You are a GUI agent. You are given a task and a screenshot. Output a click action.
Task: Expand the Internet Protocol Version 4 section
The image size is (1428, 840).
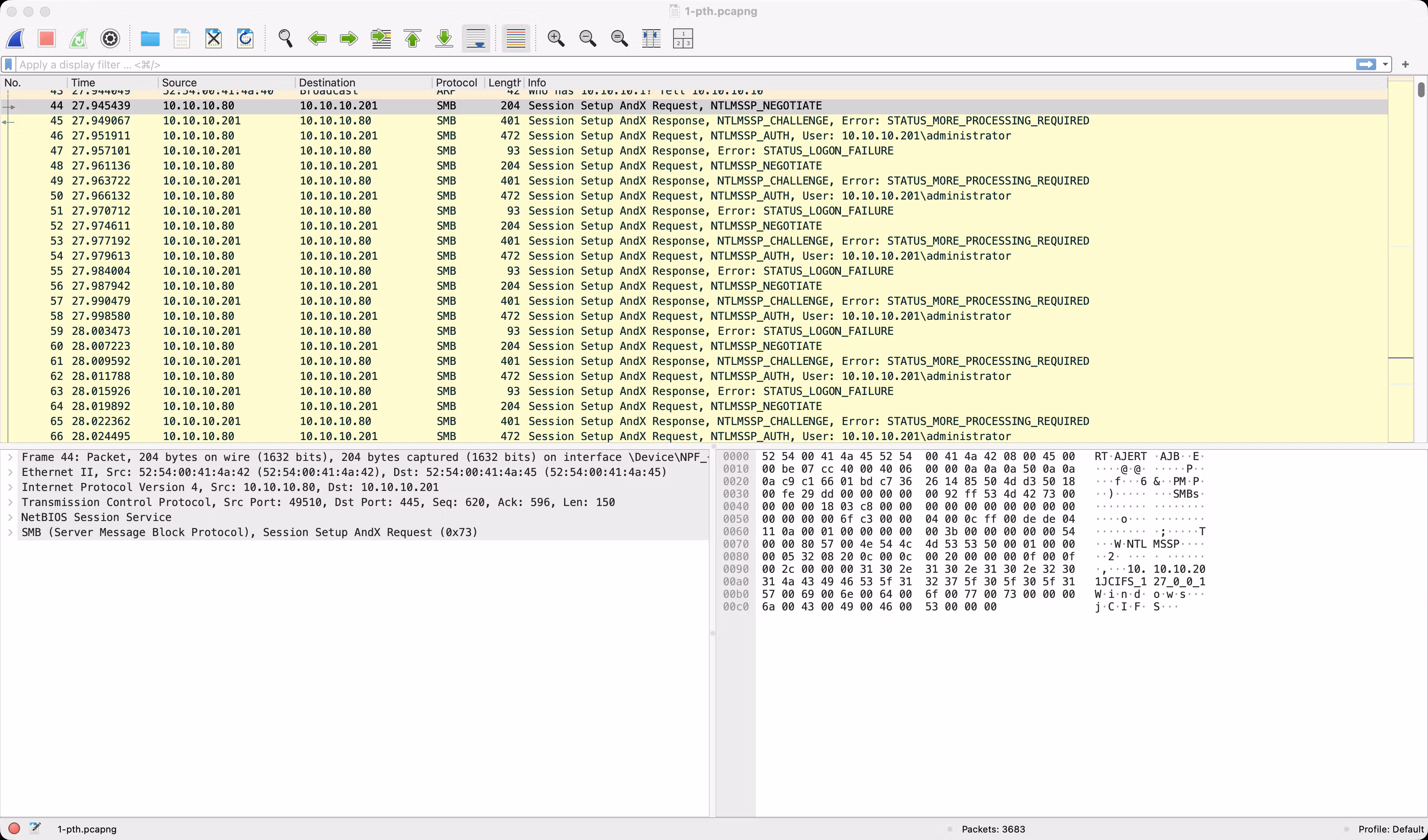pyautogui.click(x=10, y=487)
